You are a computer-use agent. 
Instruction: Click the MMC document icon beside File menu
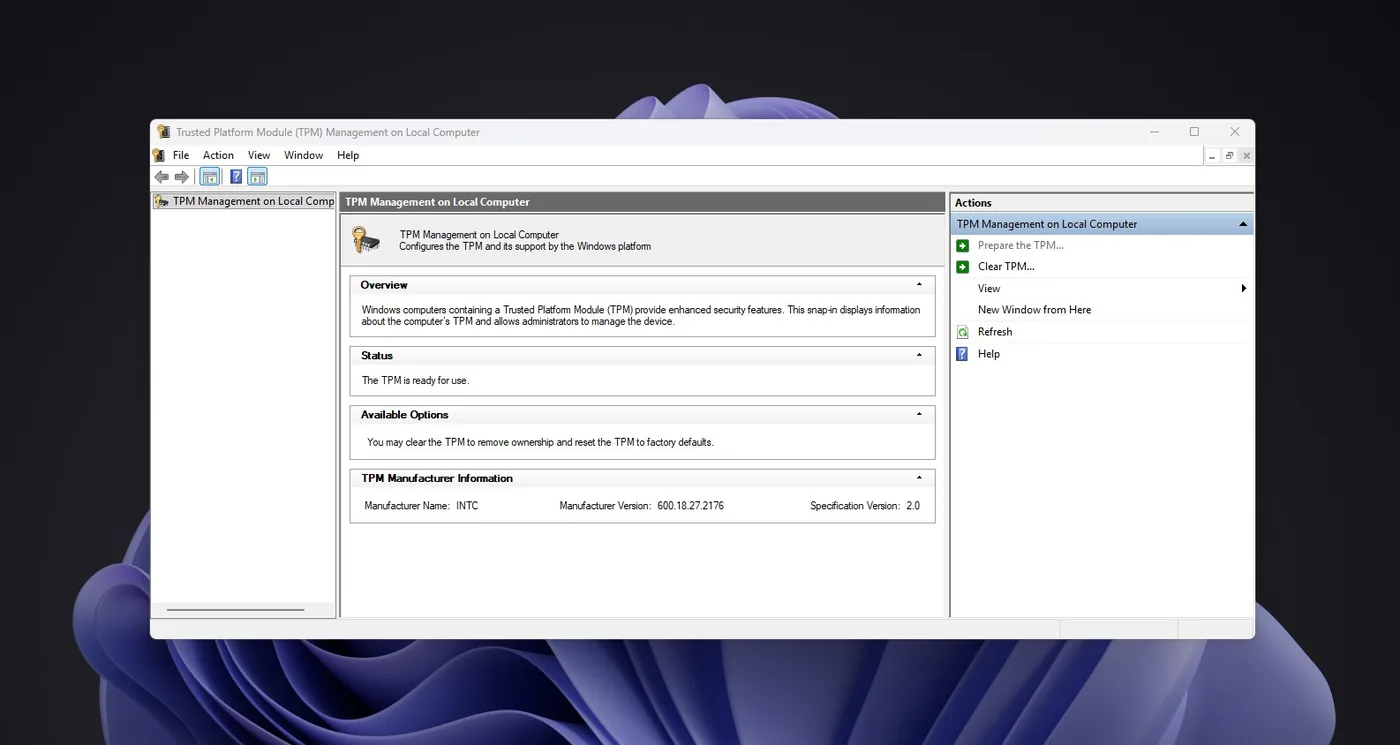(x=159, y=155)
